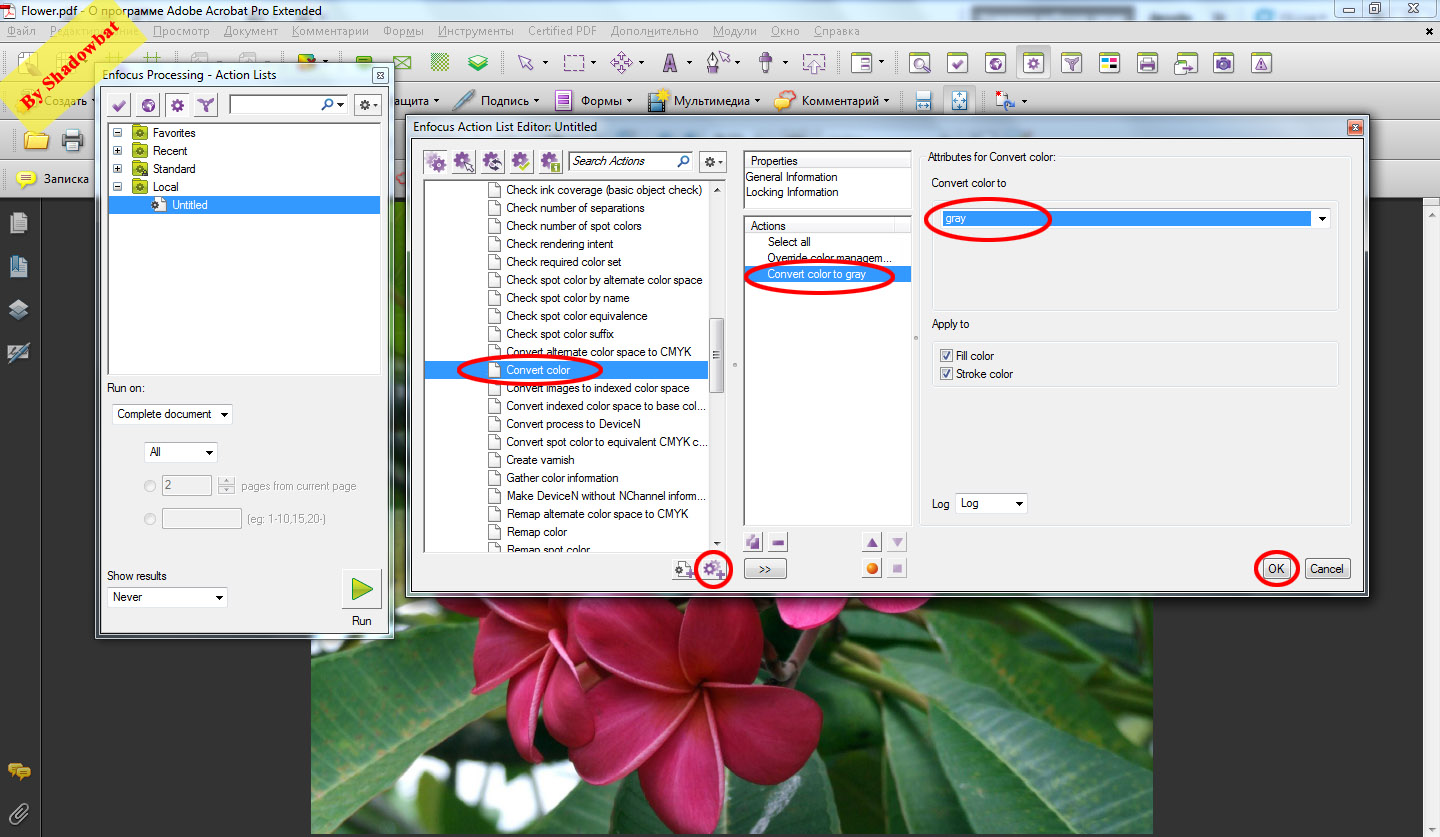Click the purple stop square icon
1440x837 pixels.
(x=897, y=568)
